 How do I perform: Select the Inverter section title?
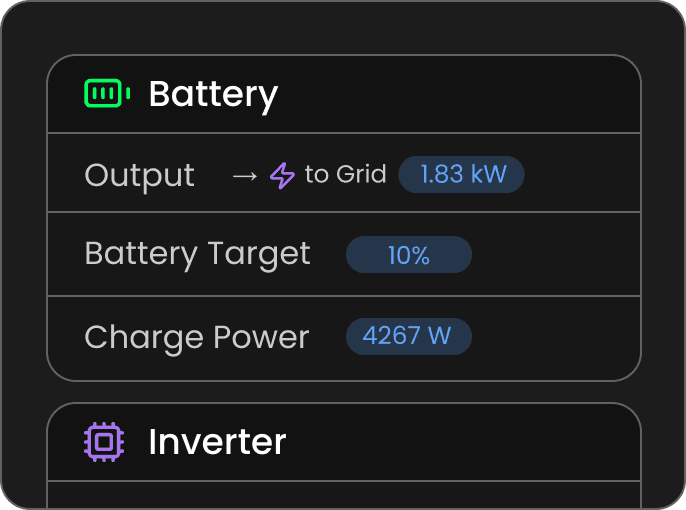tap(217, 442)
